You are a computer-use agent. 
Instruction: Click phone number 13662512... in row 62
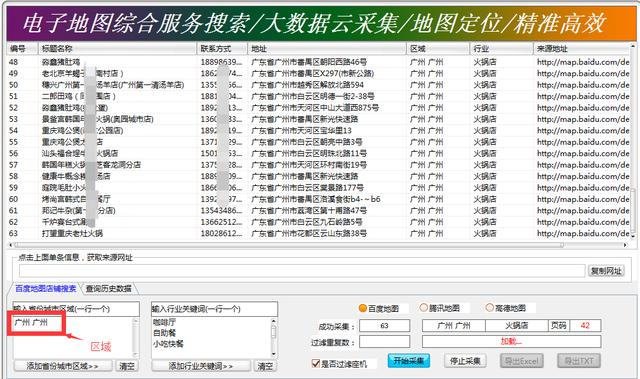(x=221, y=222)
